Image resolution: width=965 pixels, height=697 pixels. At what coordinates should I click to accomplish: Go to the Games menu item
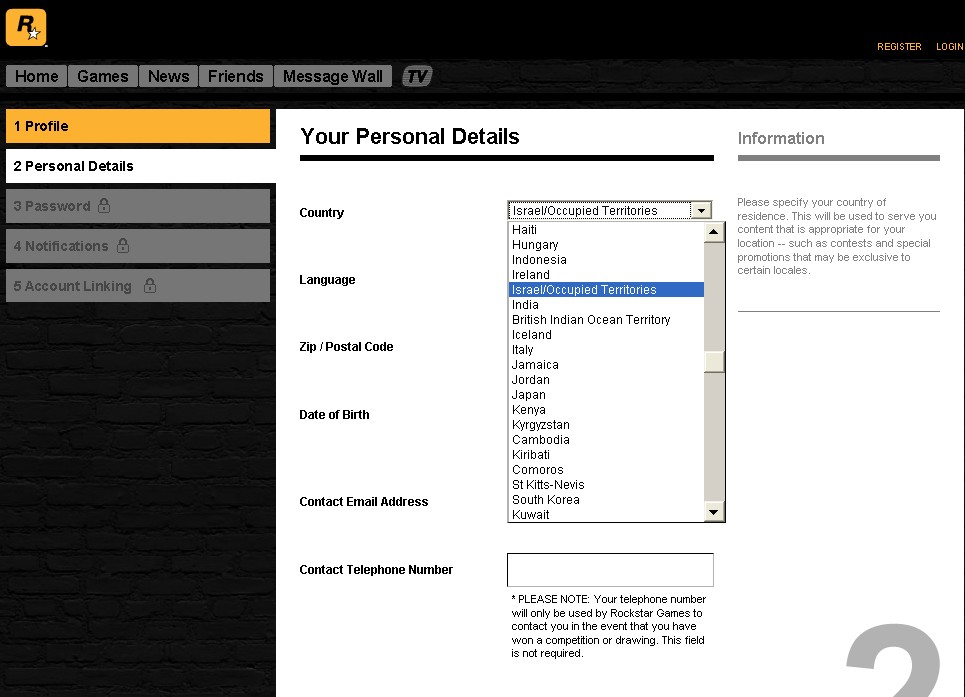coord(103,76)
